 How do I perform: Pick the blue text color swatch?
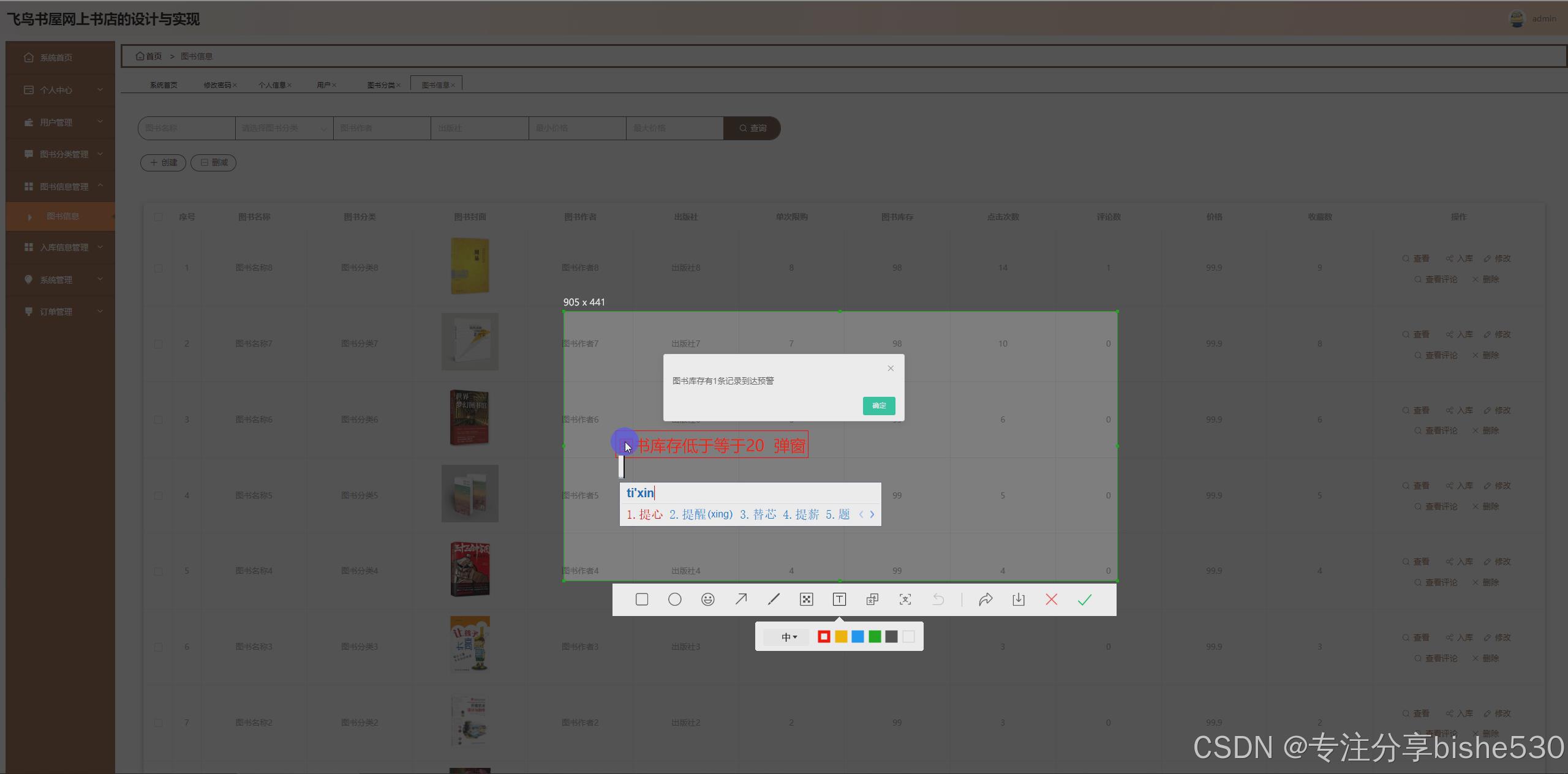(858, 637)
